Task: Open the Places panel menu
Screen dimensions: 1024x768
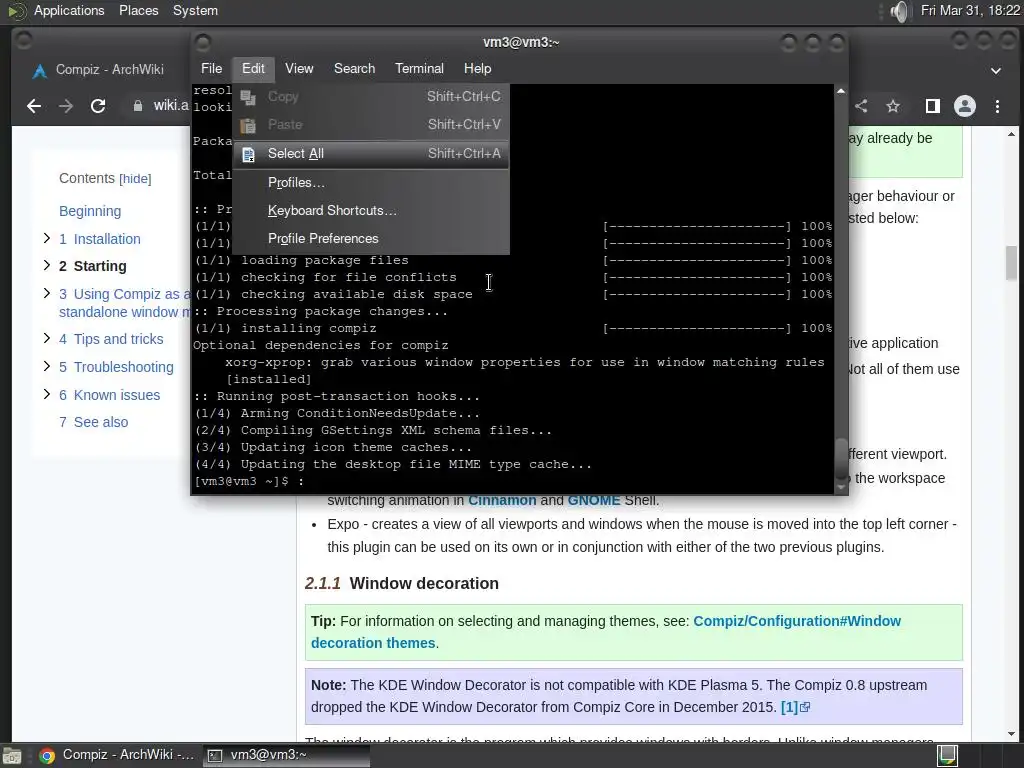Action: (138, 10)
